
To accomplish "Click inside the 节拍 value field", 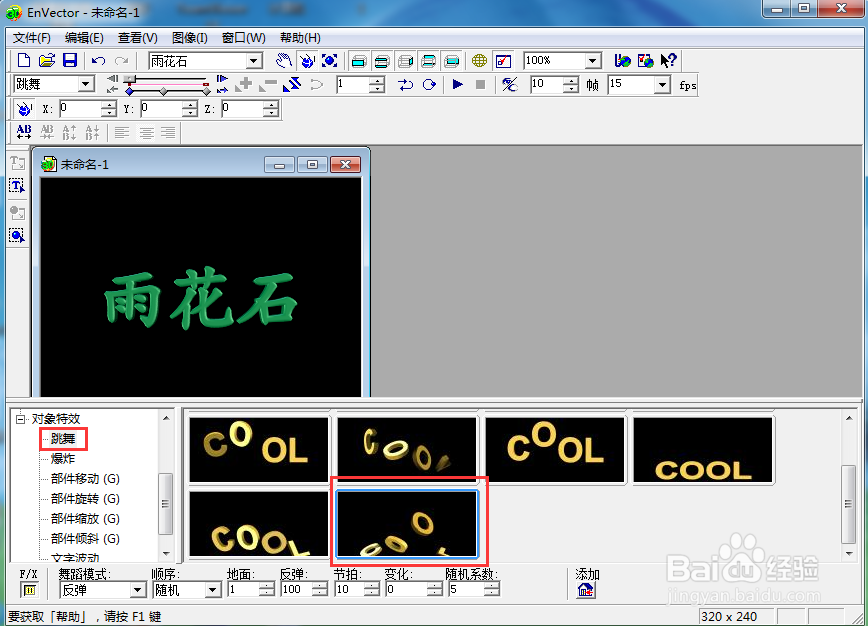I will pos(349,590).
